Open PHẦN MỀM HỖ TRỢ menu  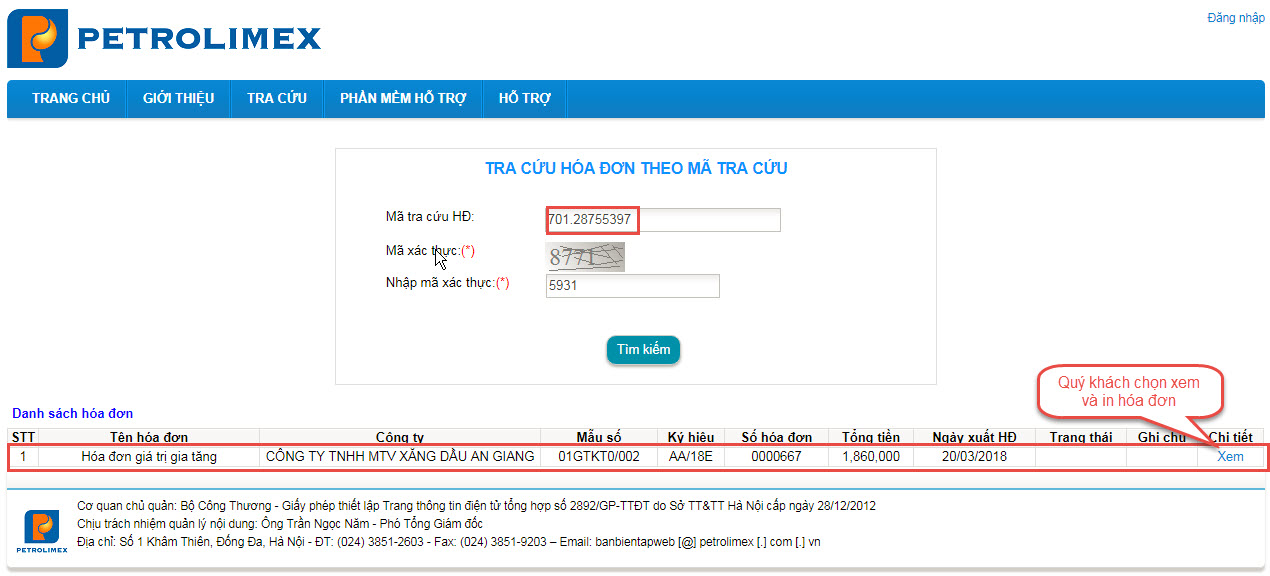(403, 98)
